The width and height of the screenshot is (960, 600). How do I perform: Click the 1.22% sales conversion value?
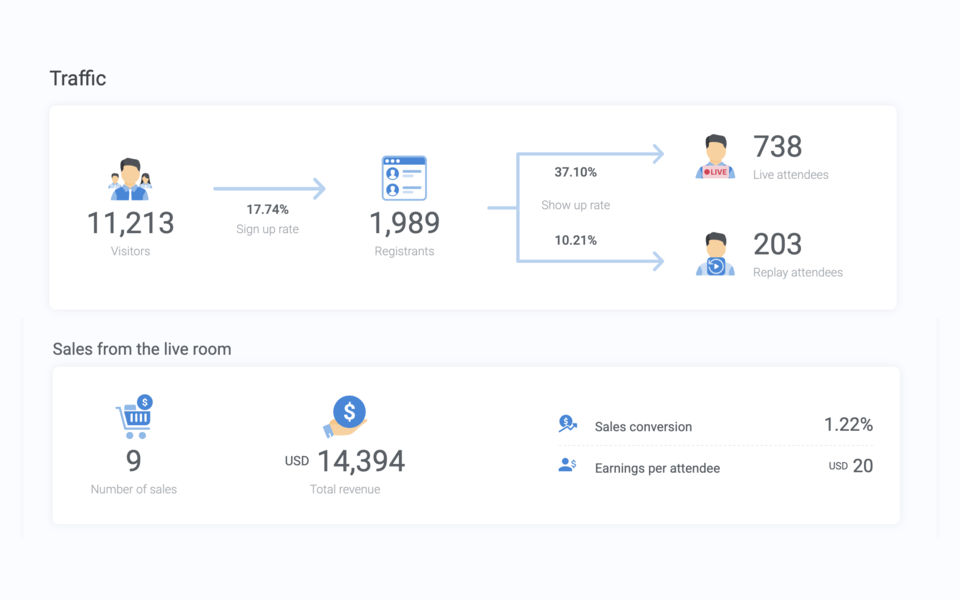point(849,424)
